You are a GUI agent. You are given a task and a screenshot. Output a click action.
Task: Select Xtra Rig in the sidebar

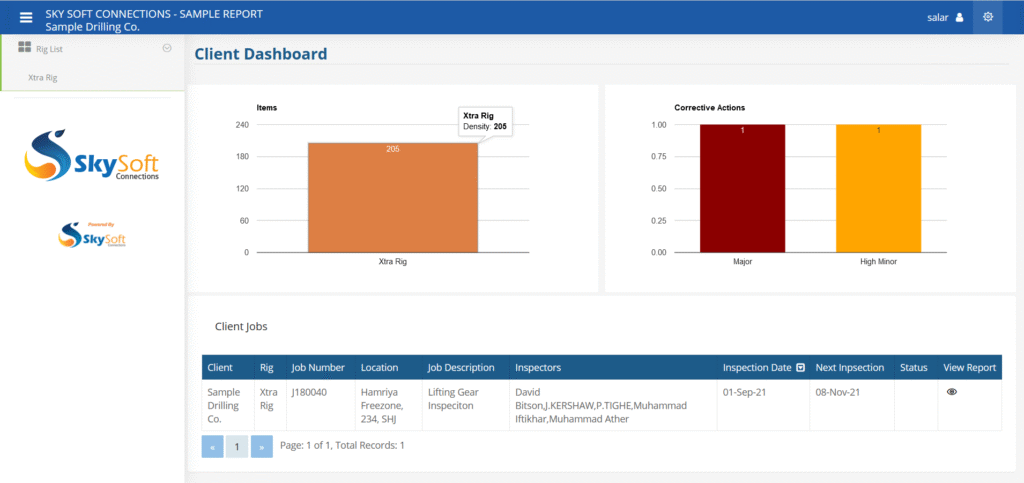coord(43,77)
